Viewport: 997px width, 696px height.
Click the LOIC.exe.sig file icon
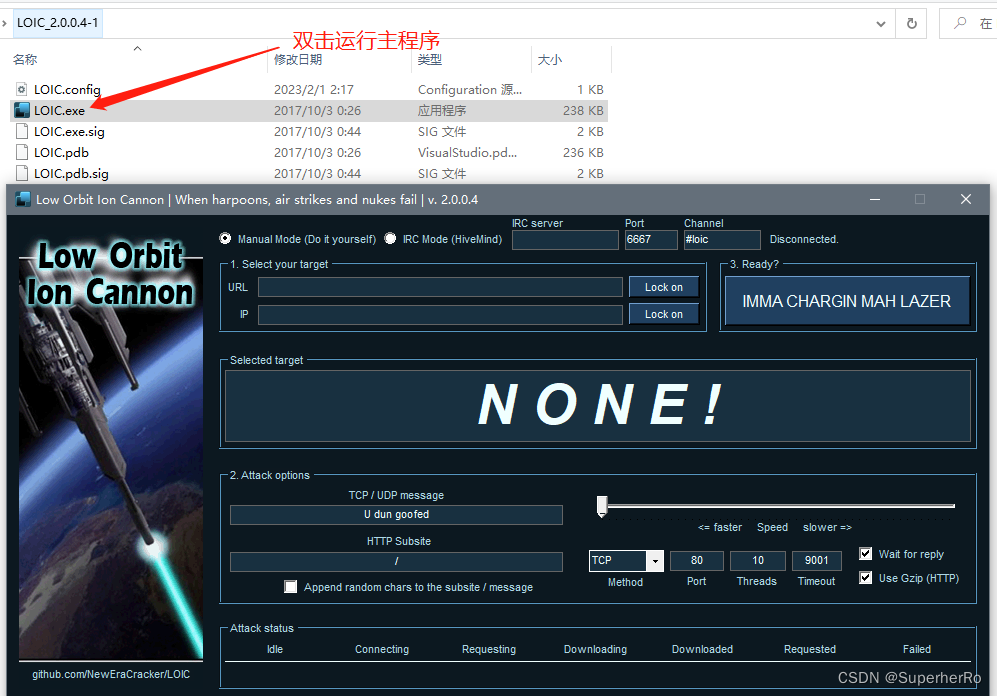[22, 131]
